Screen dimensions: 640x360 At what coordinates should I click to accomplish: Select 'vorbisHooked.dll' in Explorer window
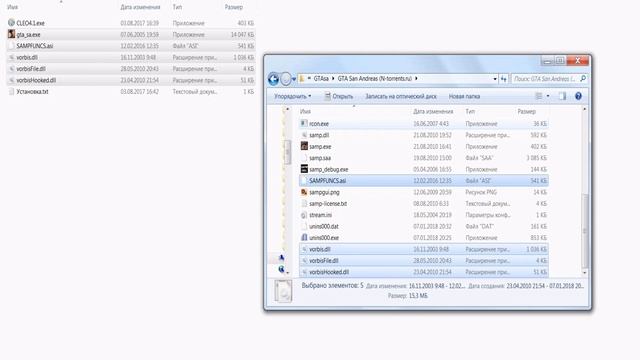pyautogui.click(x=424, y=272)
